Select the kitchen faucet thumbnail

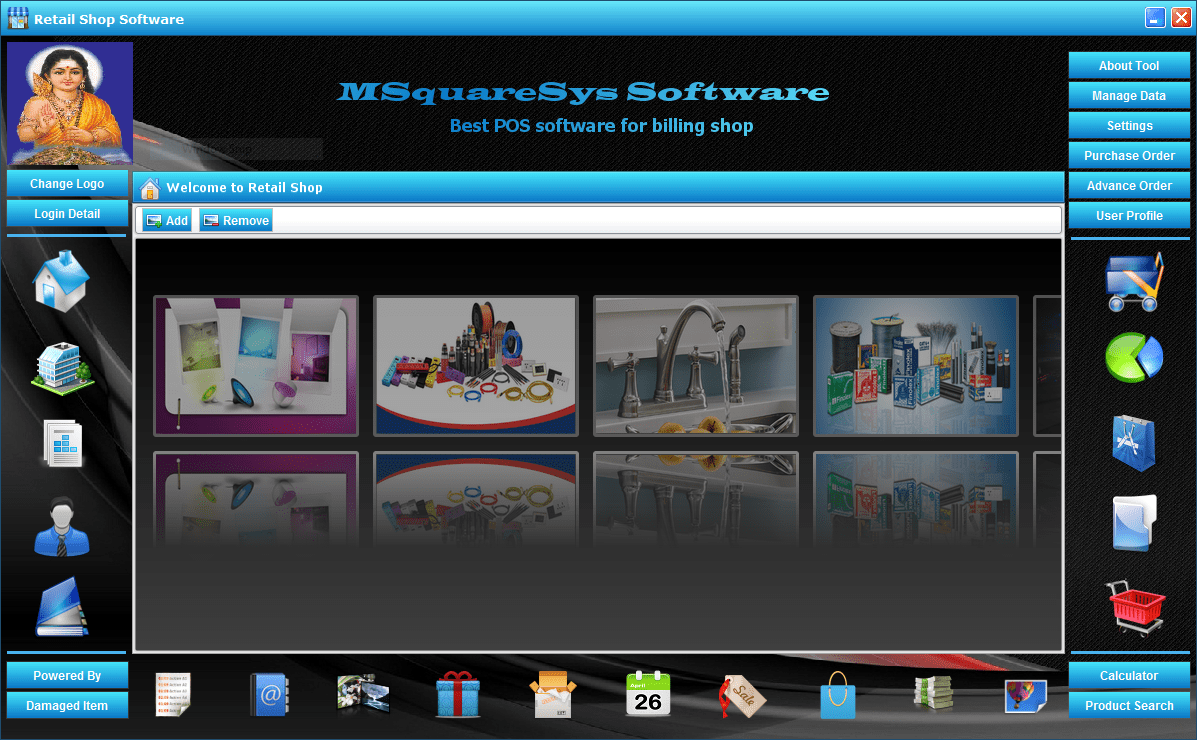696,366
